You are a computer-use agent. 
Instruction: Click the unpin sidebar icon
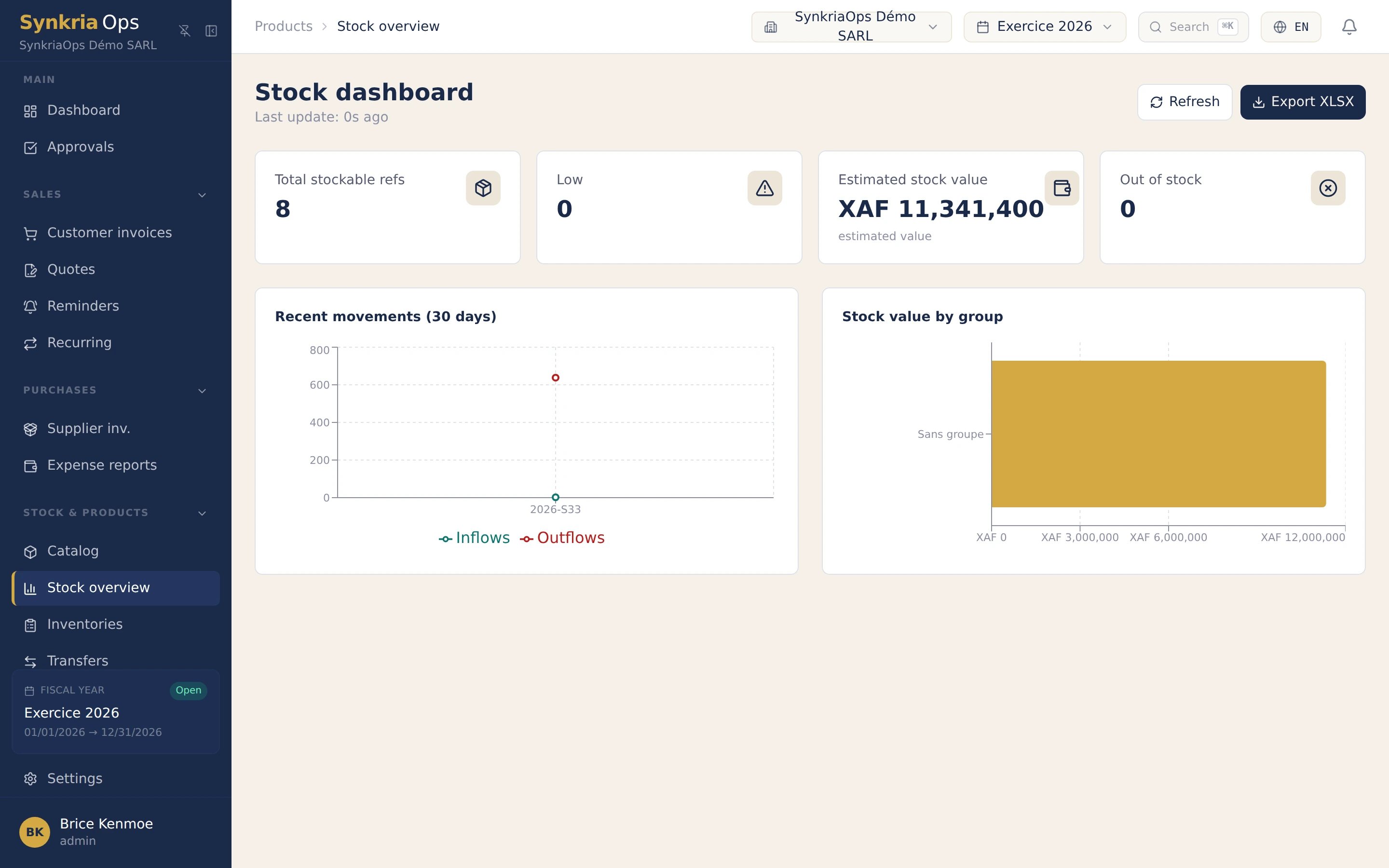tap(184, 30)
